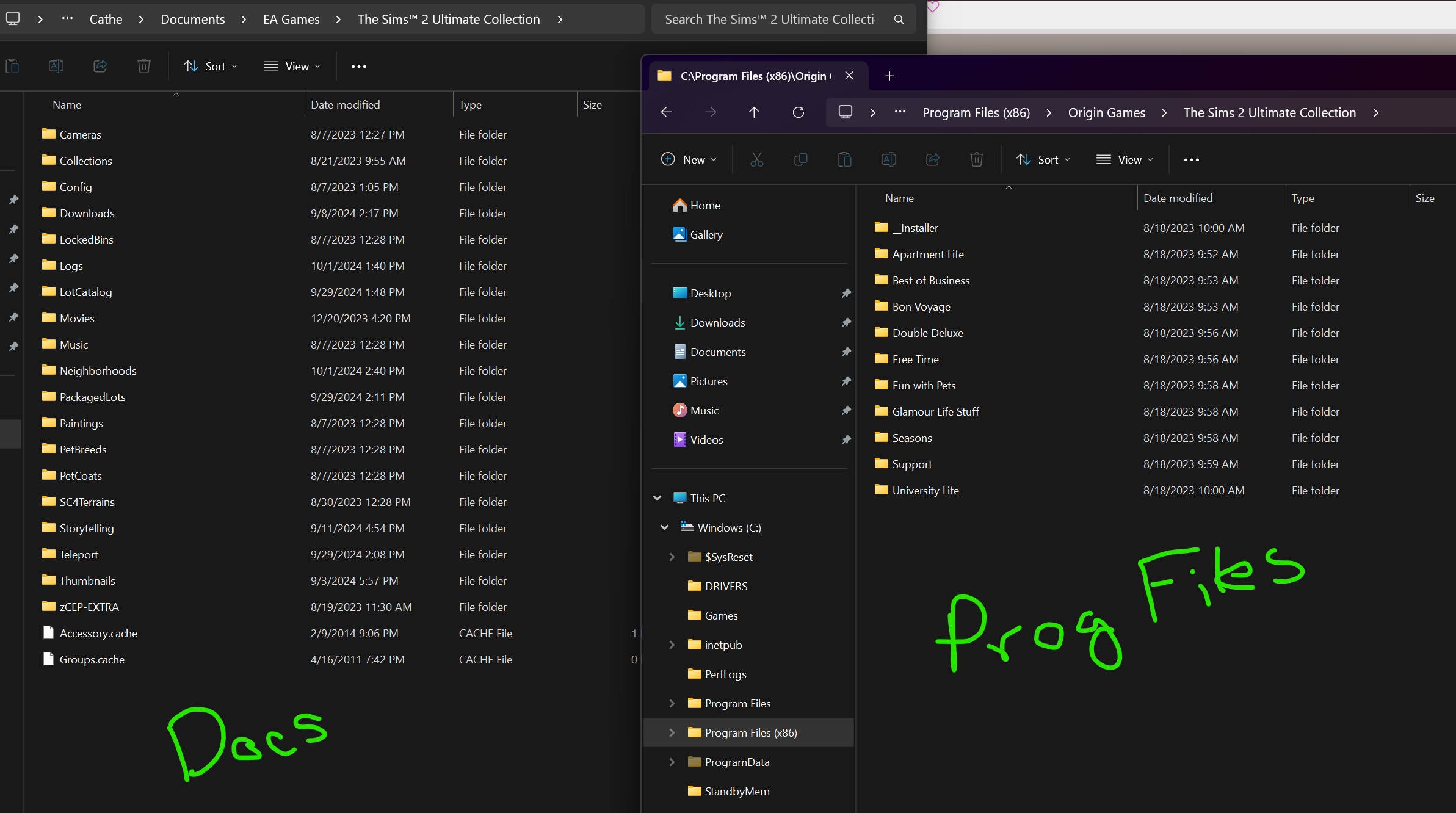Toggle the pin next to Pictures
Screen dimensions: 1456x813
pyautogui.click(x=846, y=381)
